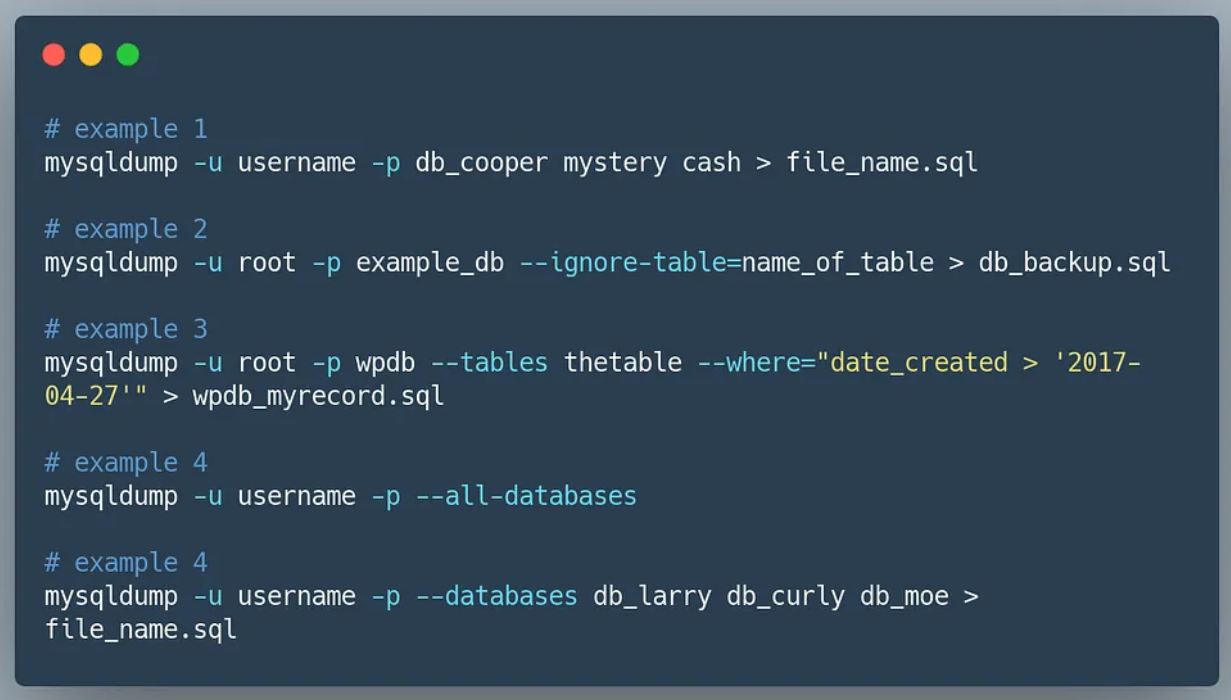Click the "# example 3" comment line
Viewport: 1231px width, 700px height.
(x=126, y=329)
